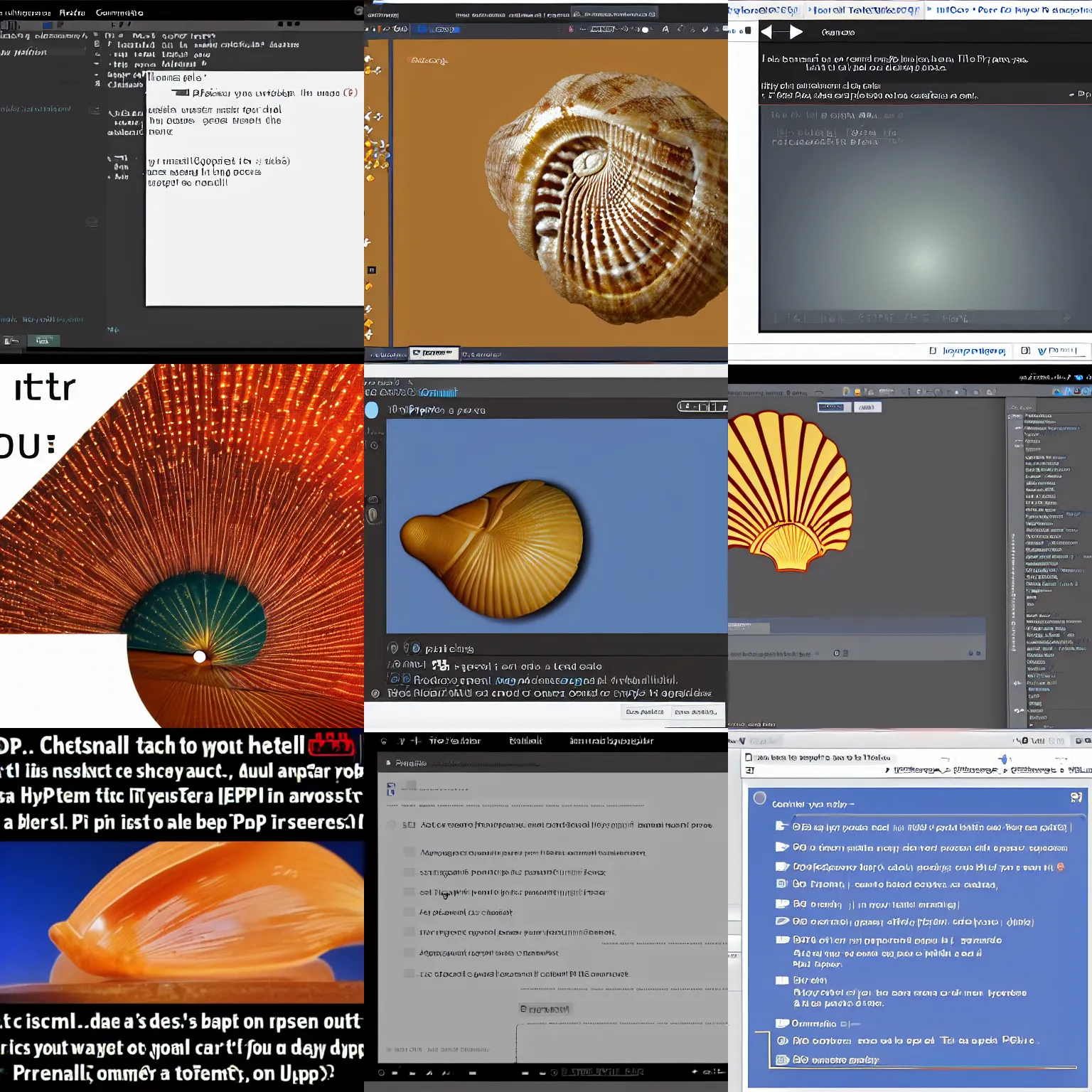Select the last highlighted radio in blue dialog

pos(782,1059)
